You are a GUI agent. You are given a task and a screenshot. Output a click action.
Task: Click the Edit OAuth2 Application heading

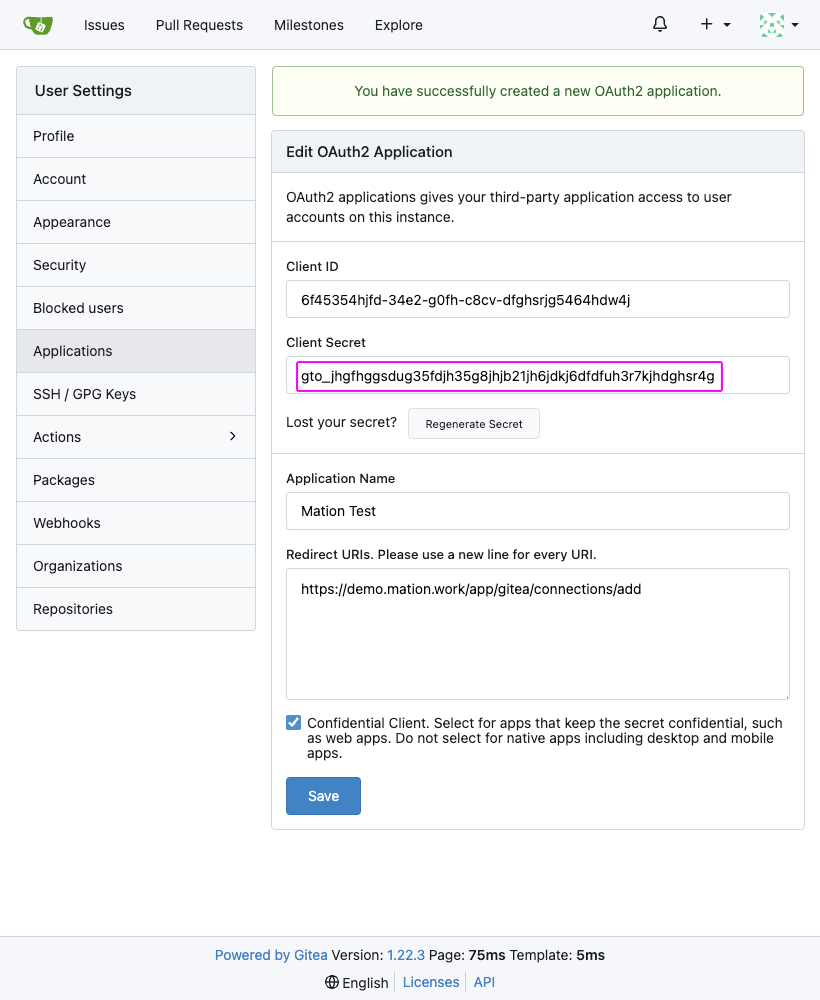[369, 152]
